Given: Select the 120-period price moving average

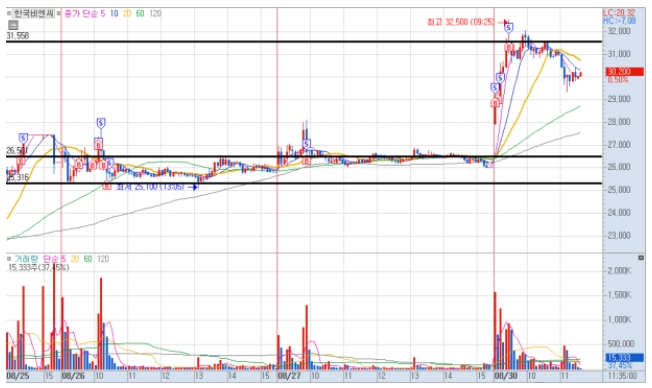Looking at the screenshot, I should coord(155,13).
